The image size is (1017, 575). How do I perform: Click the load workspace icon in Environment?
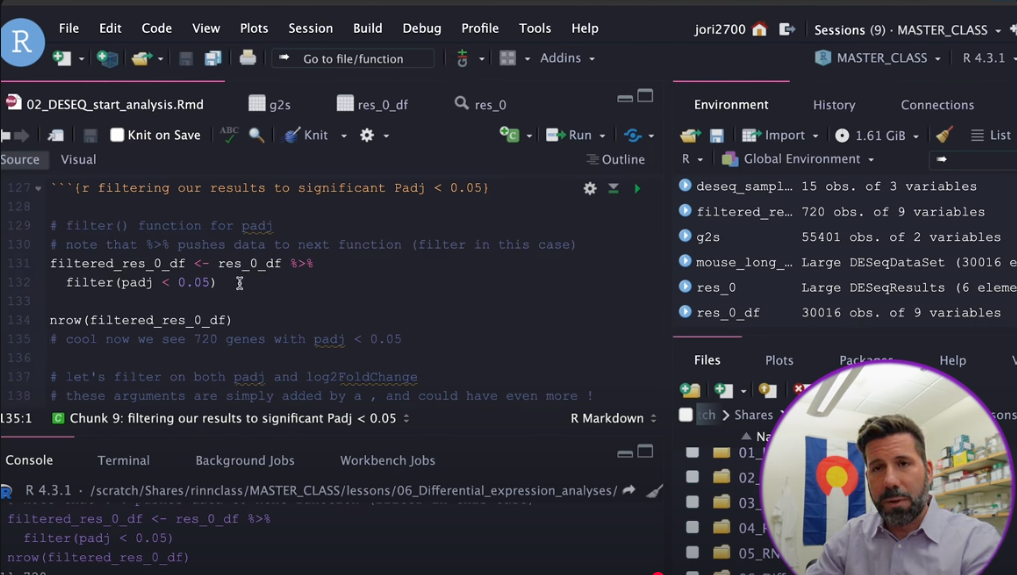(x=690, y=135)
